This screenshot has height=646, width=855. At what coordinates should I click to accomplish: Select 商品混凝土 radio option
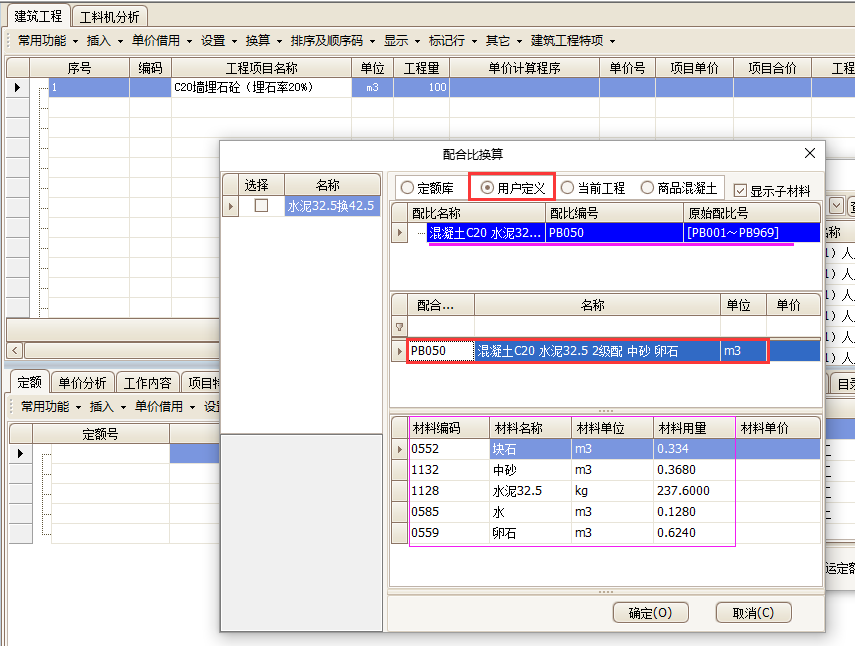tap(678, 188)
